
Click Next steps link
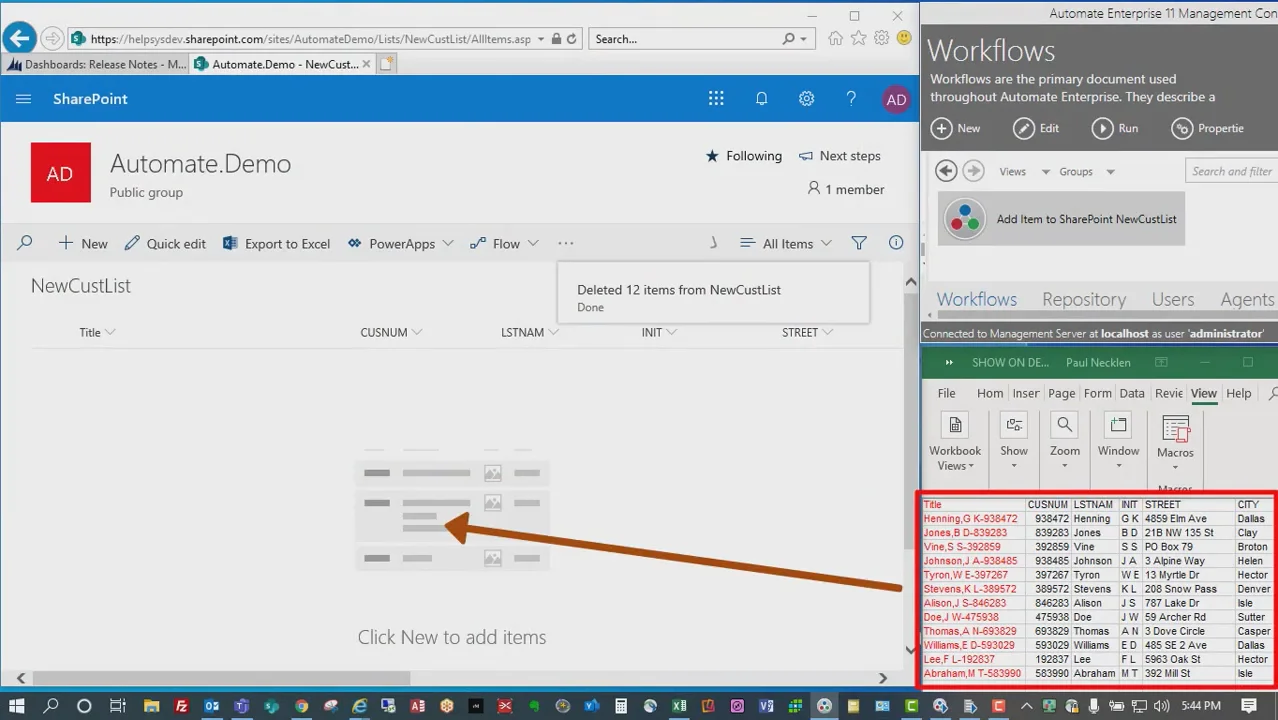pyautogui.click(x=839, y=156)
